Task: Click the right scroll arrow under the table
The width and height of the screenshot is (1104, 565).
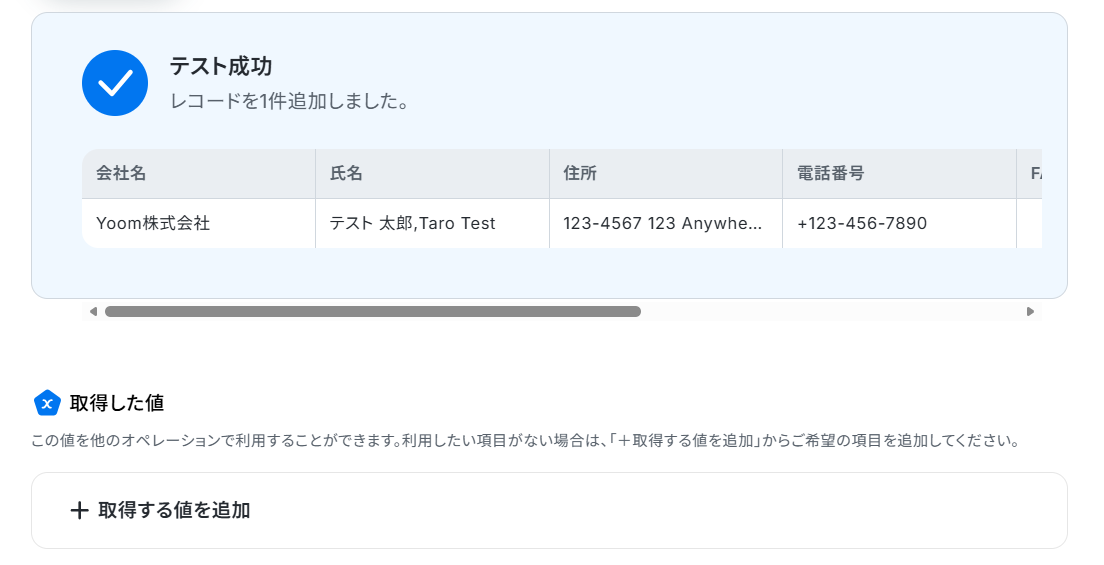Action: (x=1030, y=311)
